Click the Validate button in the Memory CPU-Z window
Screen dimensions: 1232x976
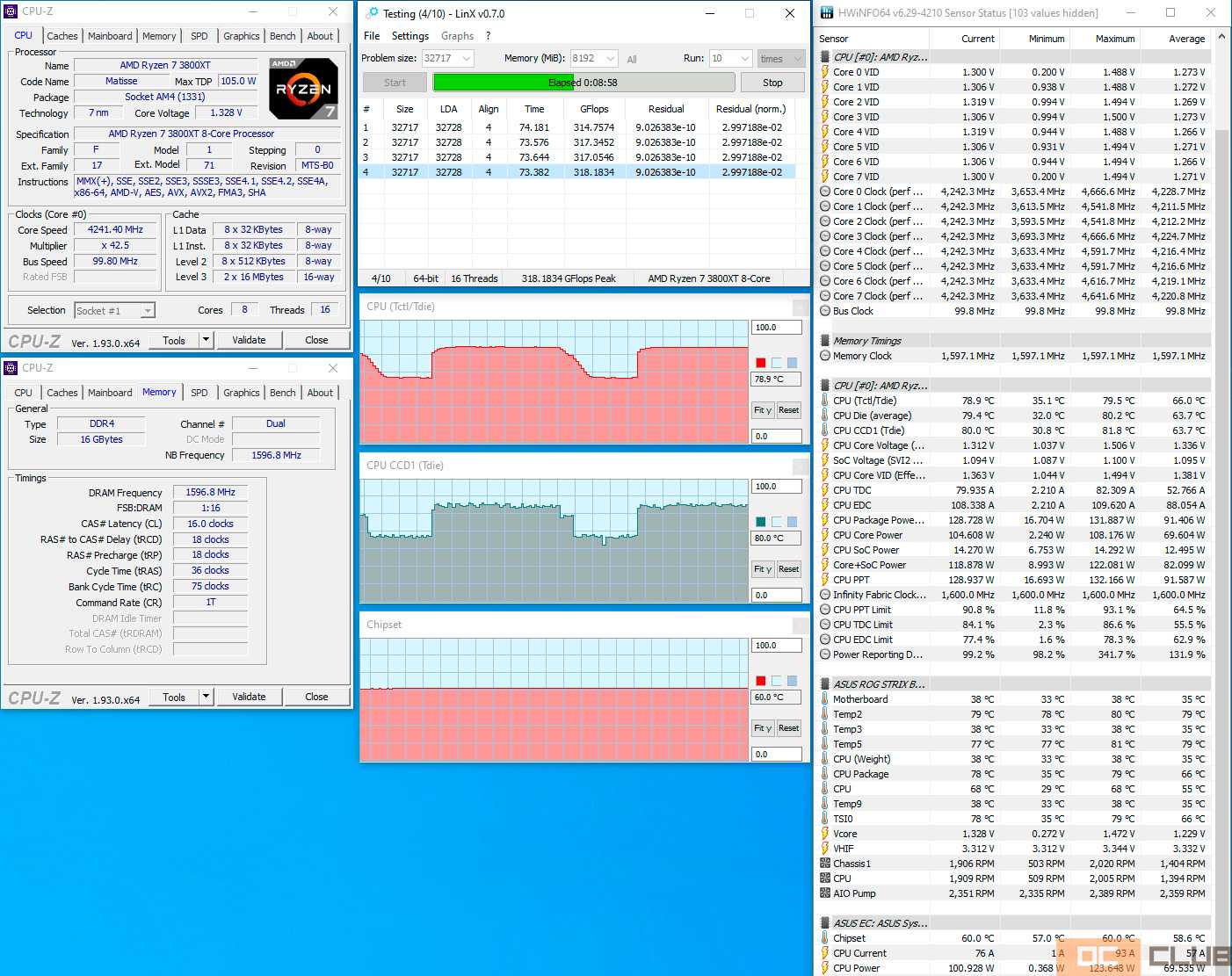(x=249, y=697)
